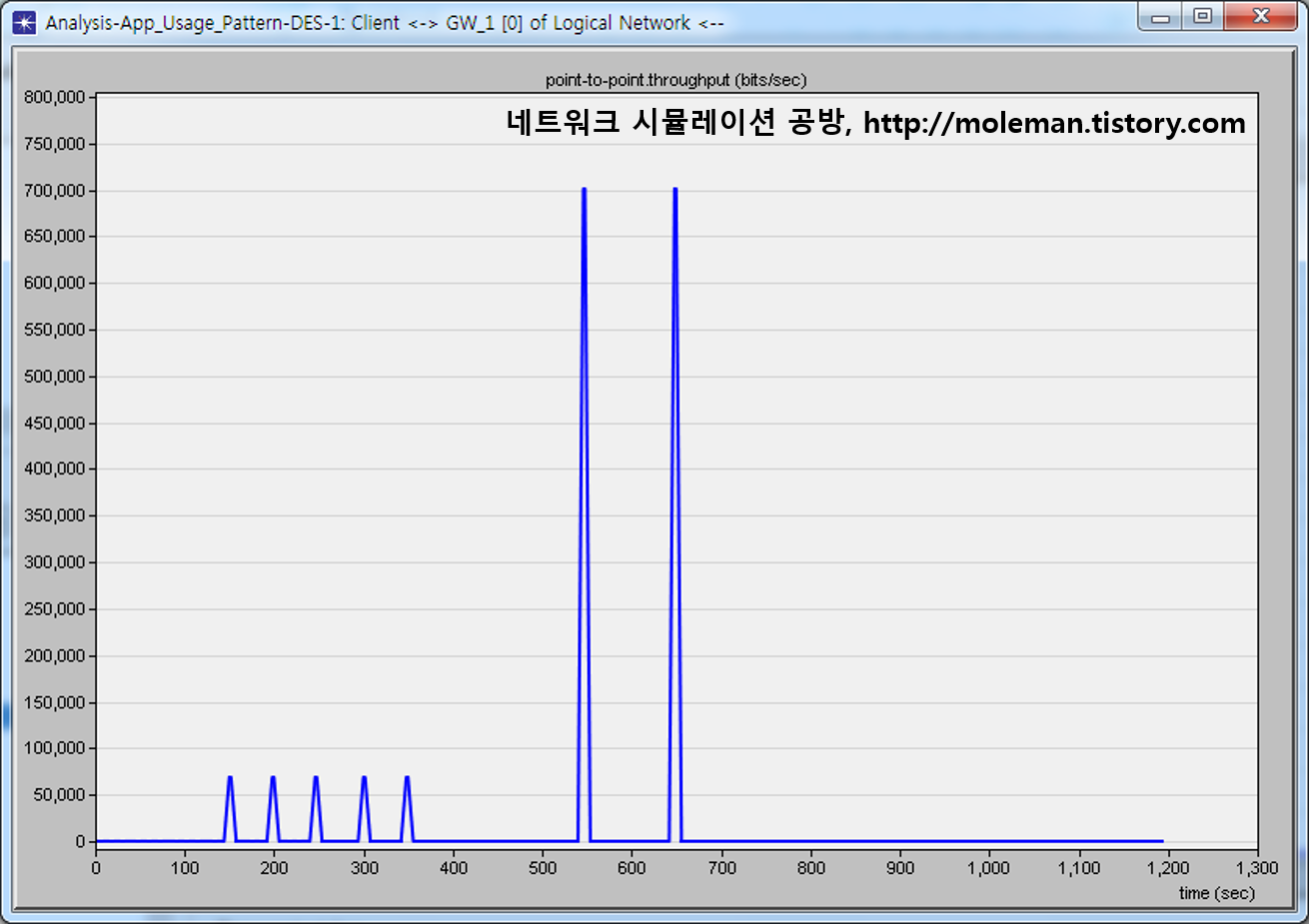Close the Analysis-App_Usage_Pattern window

click(1261, 17)
